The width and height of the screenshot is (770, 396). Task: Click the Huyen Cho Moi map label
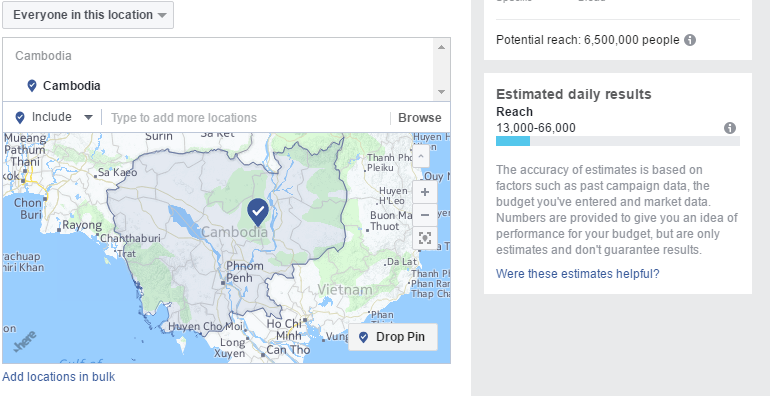pos(205,326)
